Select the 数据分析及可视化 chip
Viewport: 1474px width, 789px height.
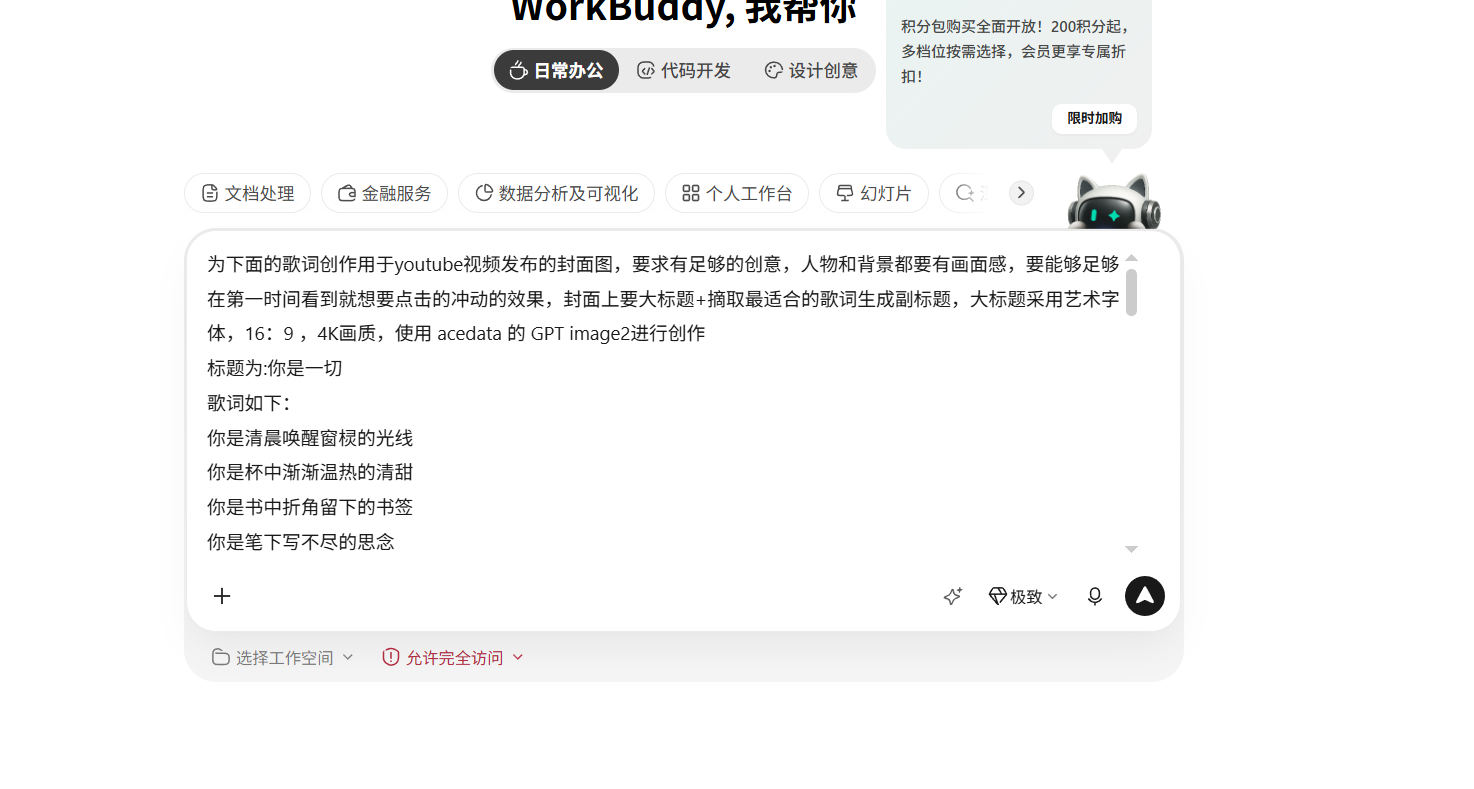point(556,193)
